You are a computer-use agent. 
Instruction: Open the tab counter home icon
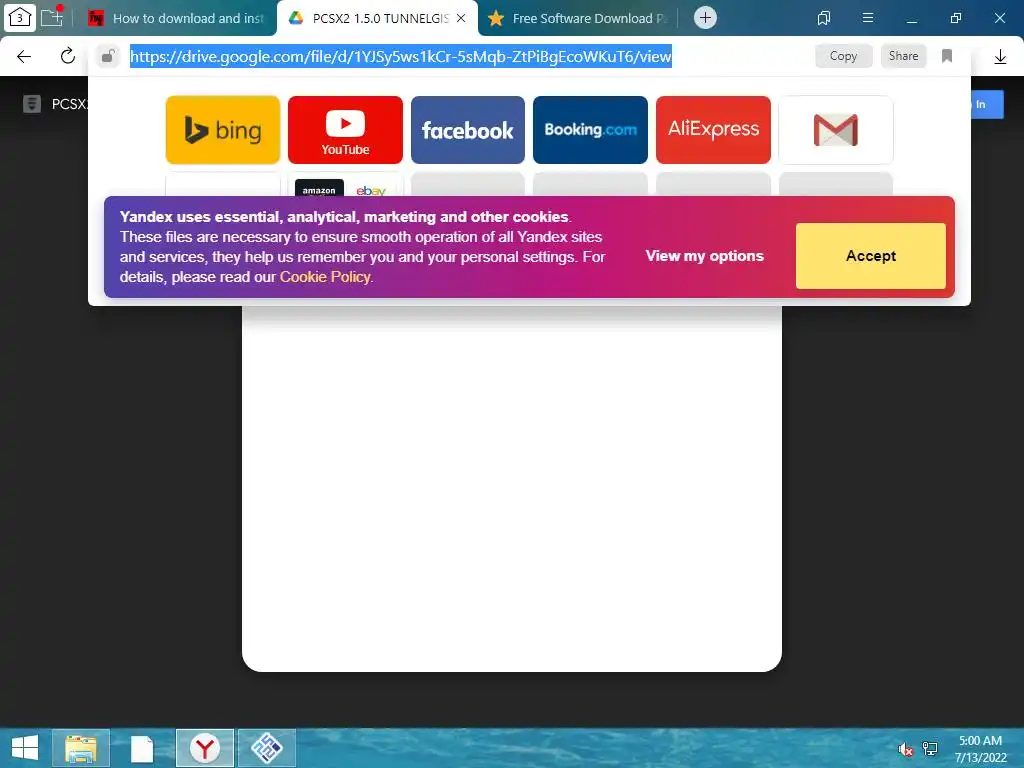click(20, 18)
